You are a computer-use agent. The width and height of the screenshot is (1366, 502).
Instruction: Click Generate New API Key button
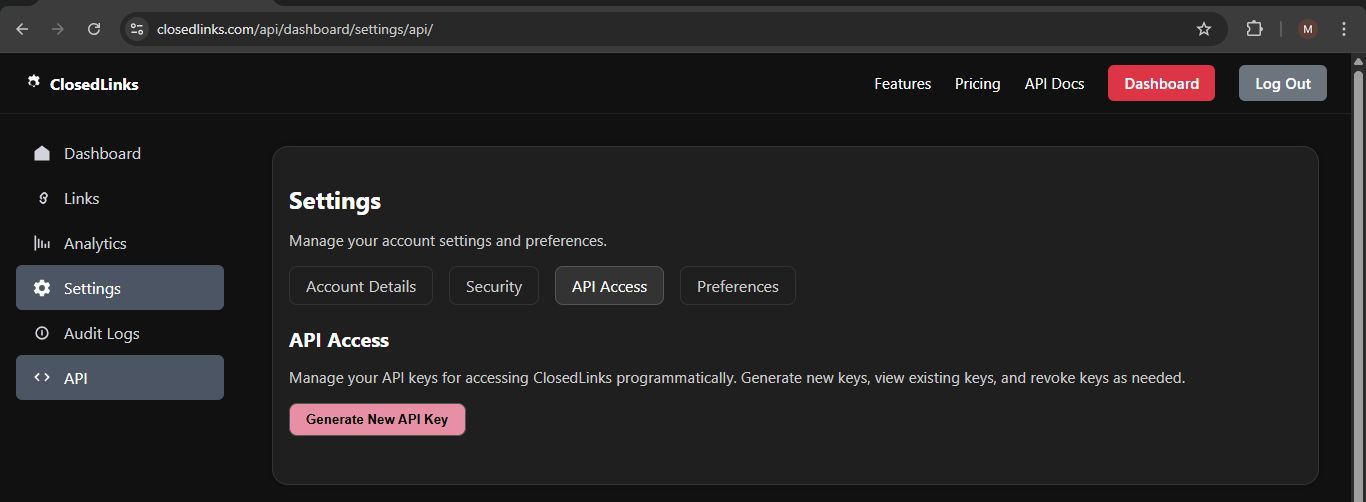click(377, 419)
